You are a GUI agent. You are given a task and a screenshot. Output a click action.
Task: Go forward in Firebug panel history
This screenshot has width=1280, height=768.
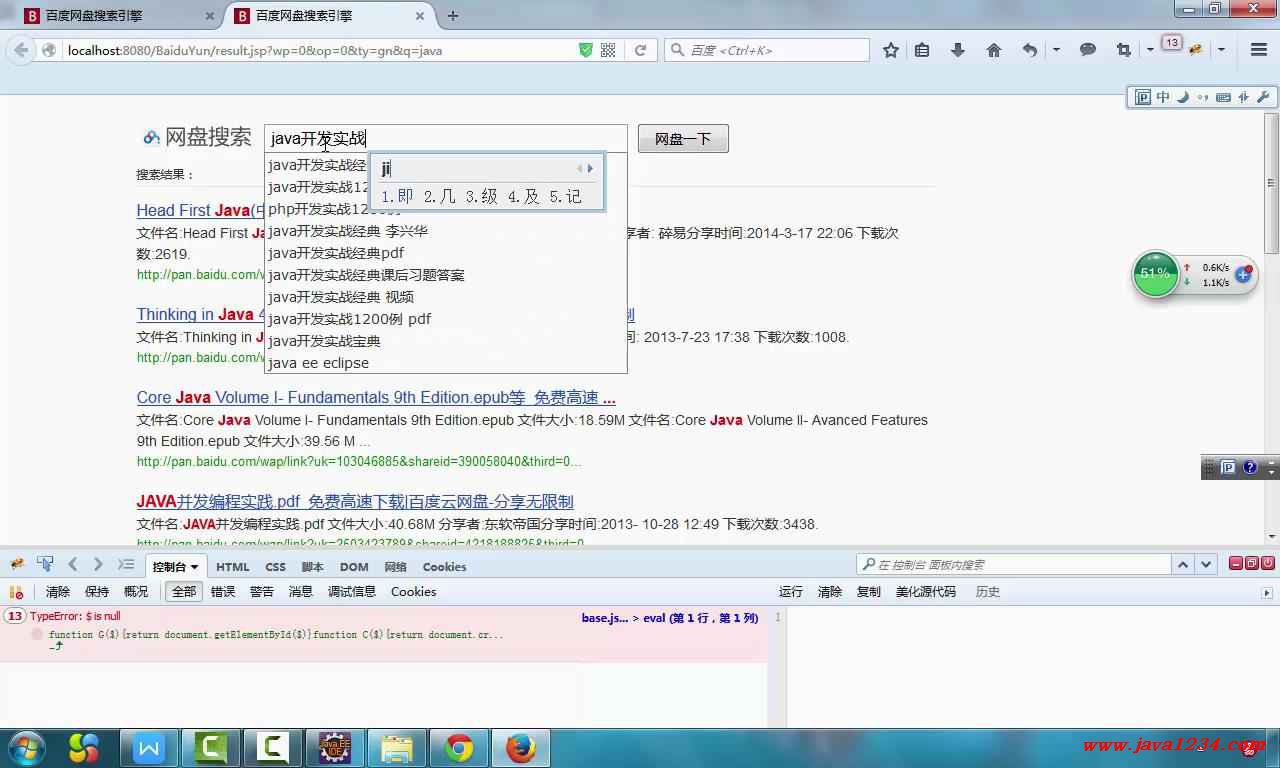(98, 565)
